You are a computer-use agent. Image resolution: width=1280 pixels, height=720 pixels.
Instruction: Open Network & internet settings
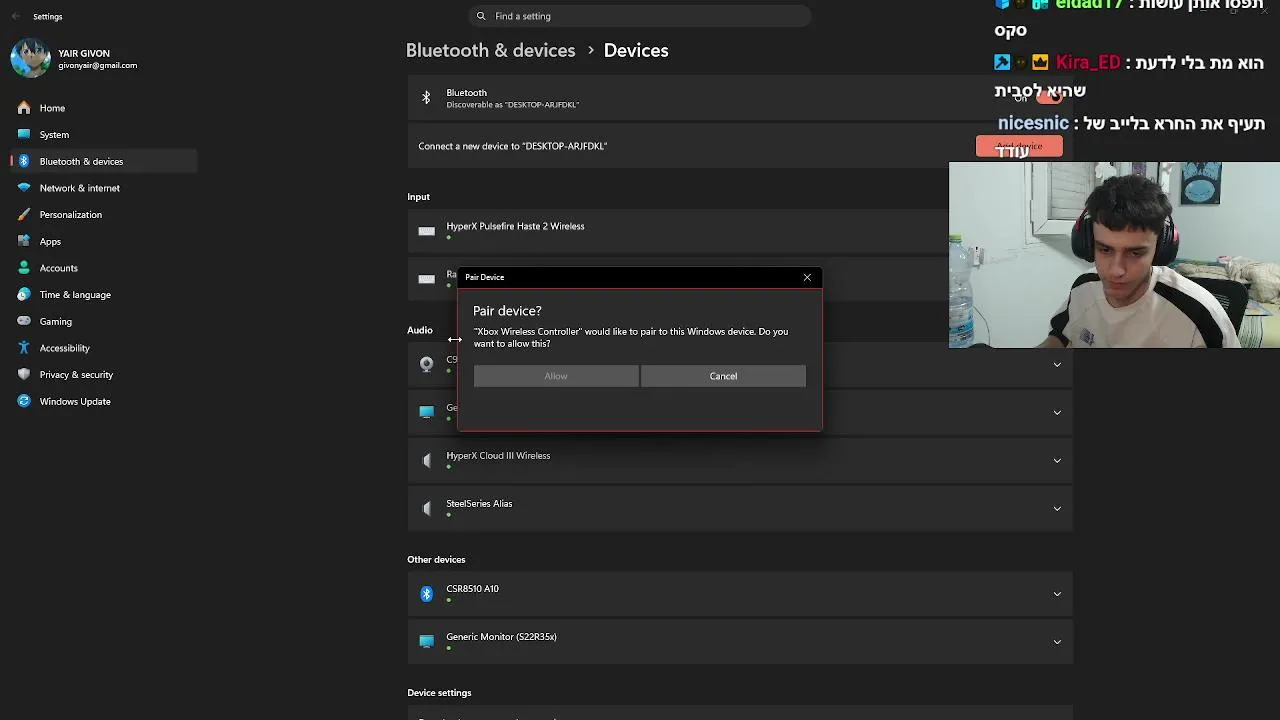[x=79, y=188]
